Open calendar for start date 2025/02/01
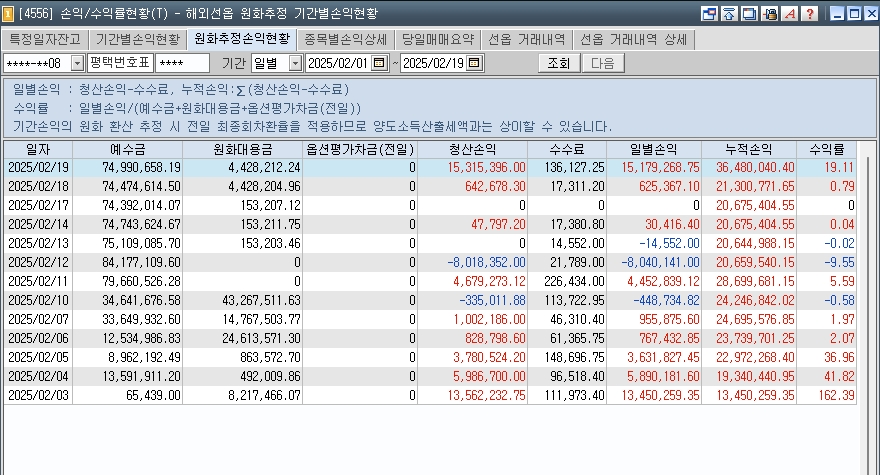The width and height of the screenshot is (880, 475). point(379,63)
